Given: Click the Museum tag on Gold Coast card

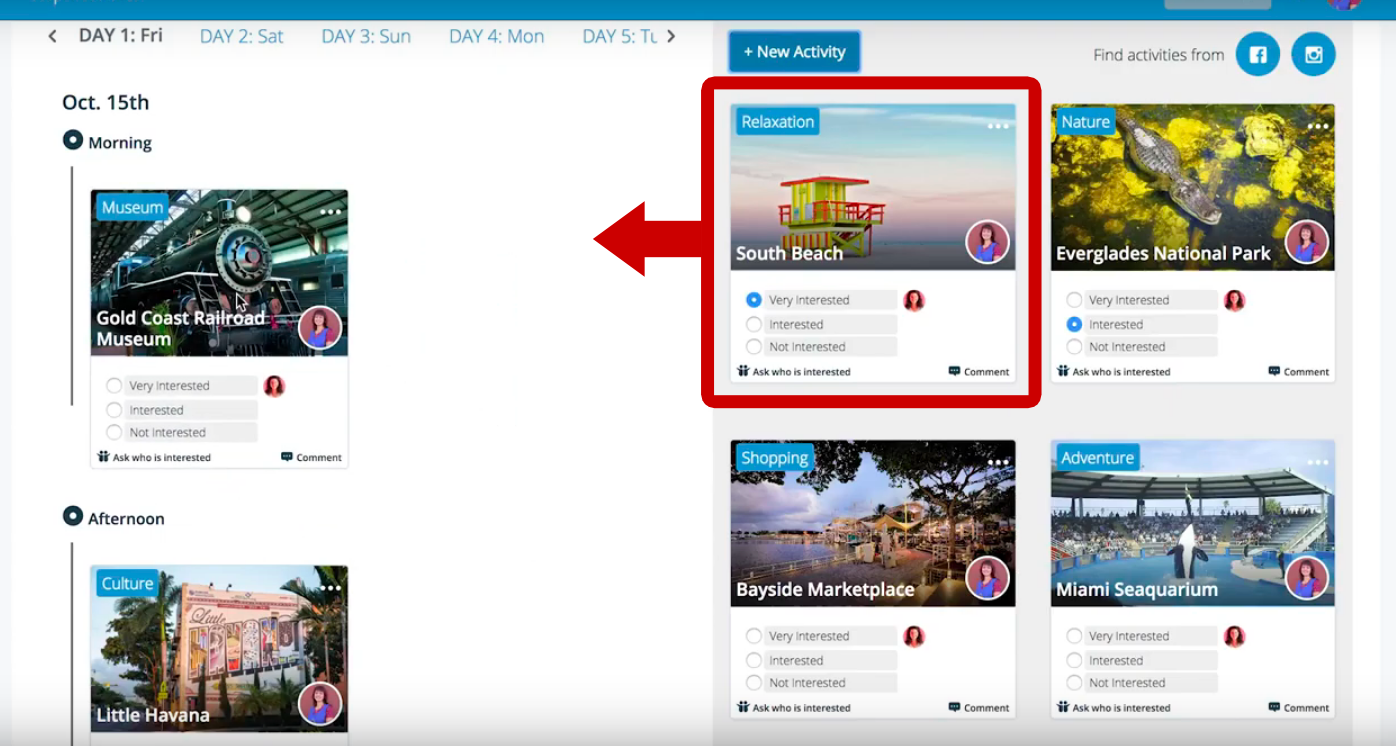Looking at the screenshot, I should (x=132, y=208).
